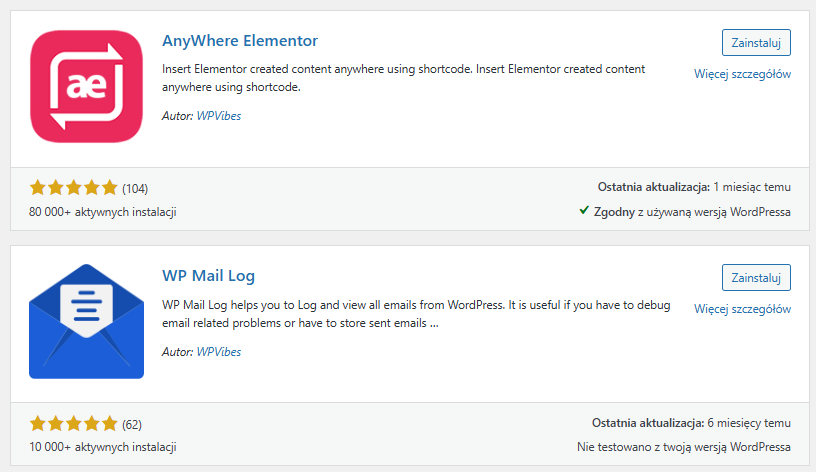Click WPVibes author link under AnyWhere Elementor
This screenshot has height=472, width=816.
(x=219, y=116)
